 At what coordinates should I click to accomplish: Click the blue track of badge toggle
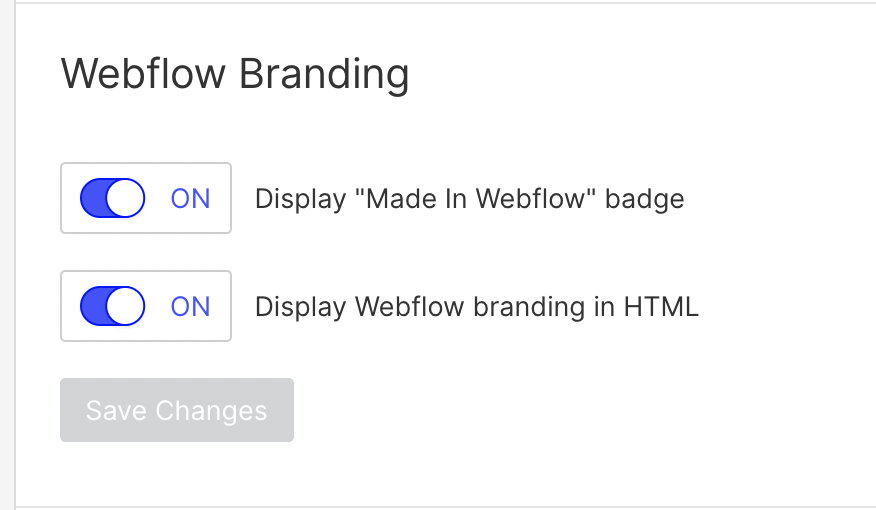point(93,198)
